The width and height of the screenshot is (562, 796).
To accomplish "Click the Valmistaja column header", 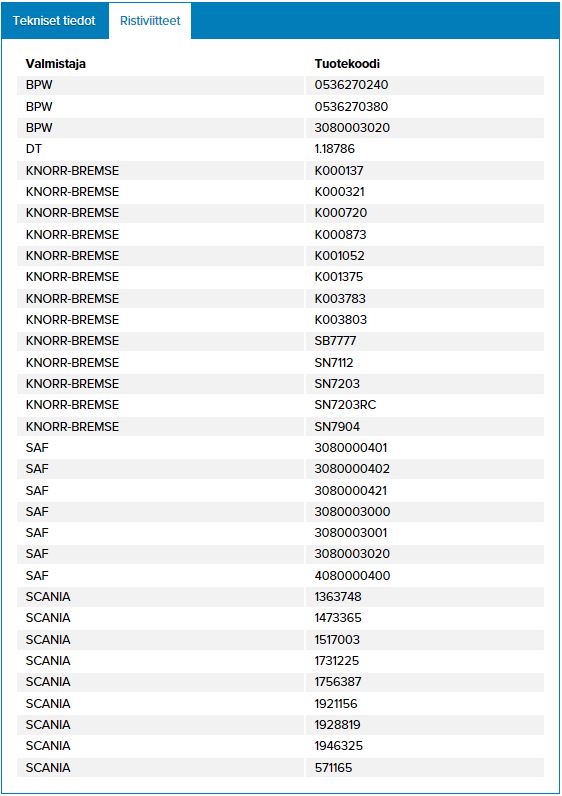I will (x=56, y=64).
